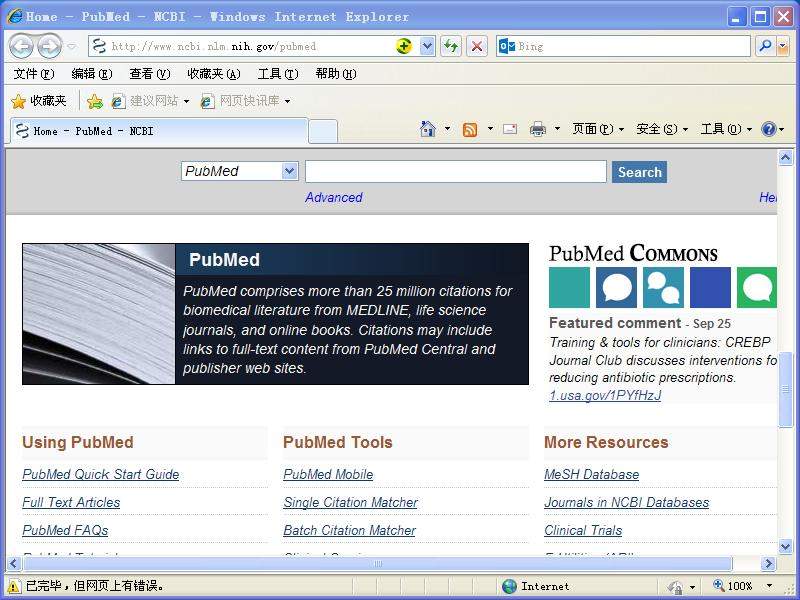Click the blue Help question mark icon
Image resolution: width=800 pixels, height=600 pixels.
(768, 129)
